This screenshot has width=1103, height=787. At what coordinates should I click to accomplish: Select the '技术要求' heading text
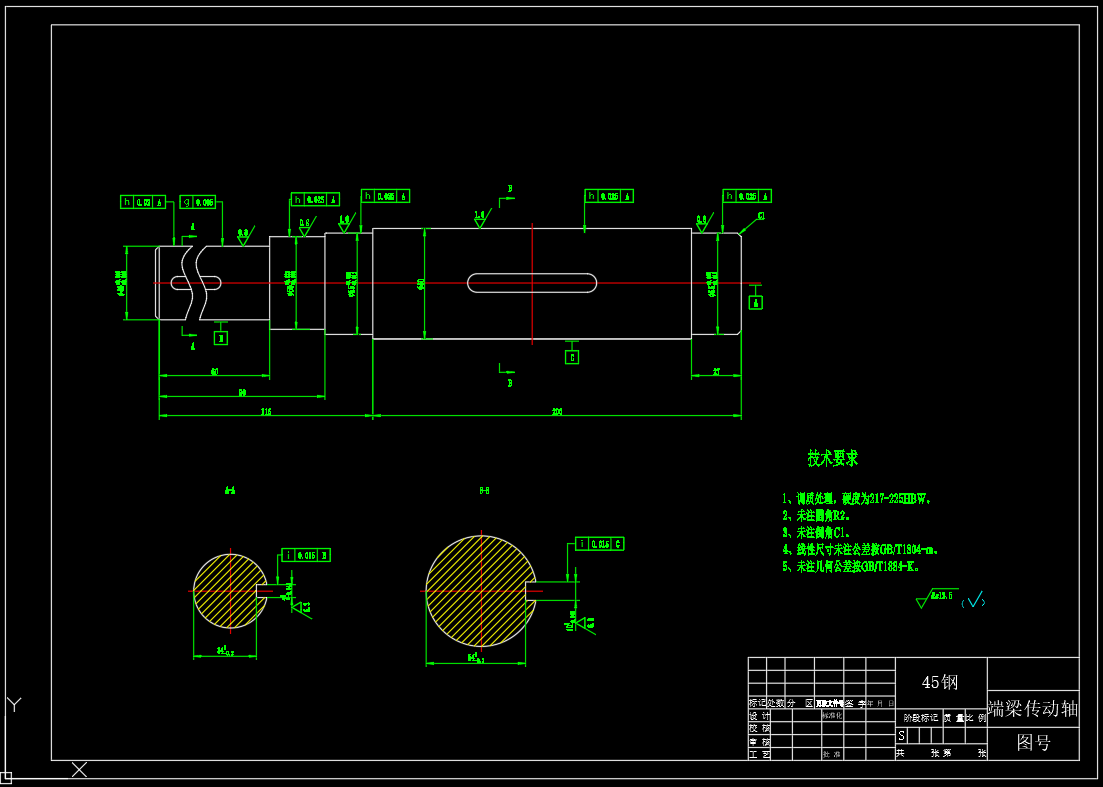833,459
